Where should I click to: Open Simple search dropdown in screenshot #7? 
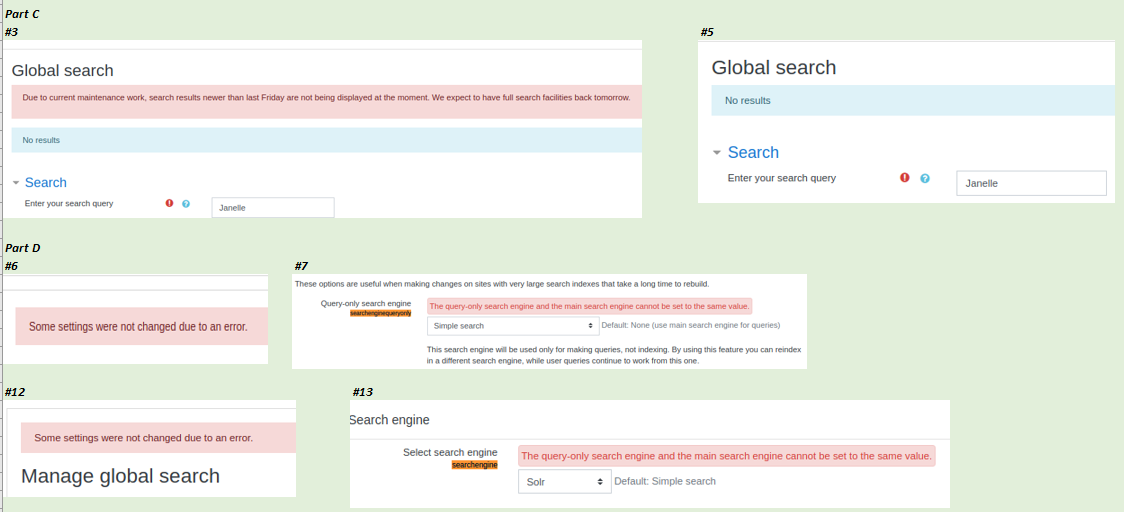(513, 326)
